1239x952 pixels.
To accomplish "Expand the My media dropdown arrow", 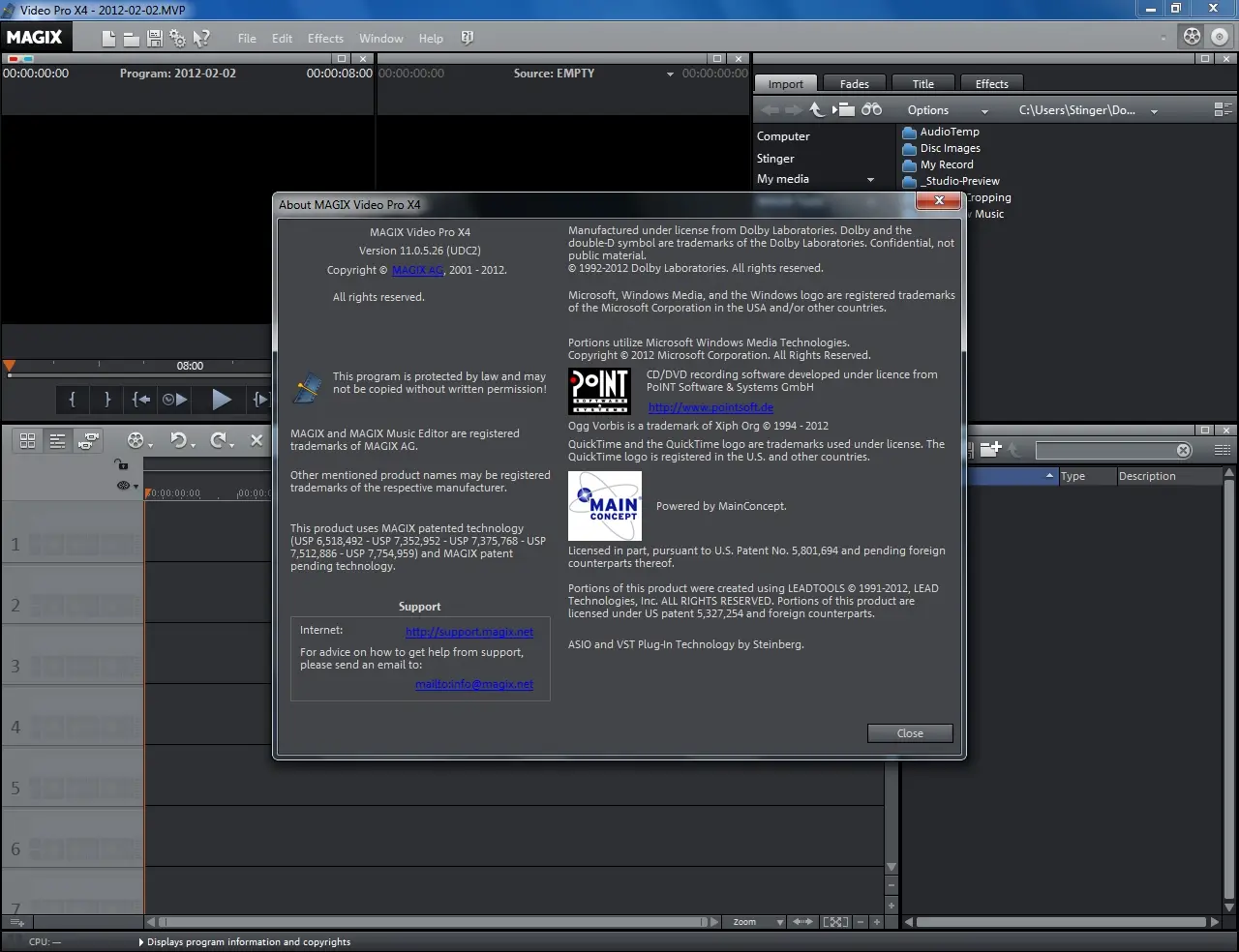I will coord(870,180).
